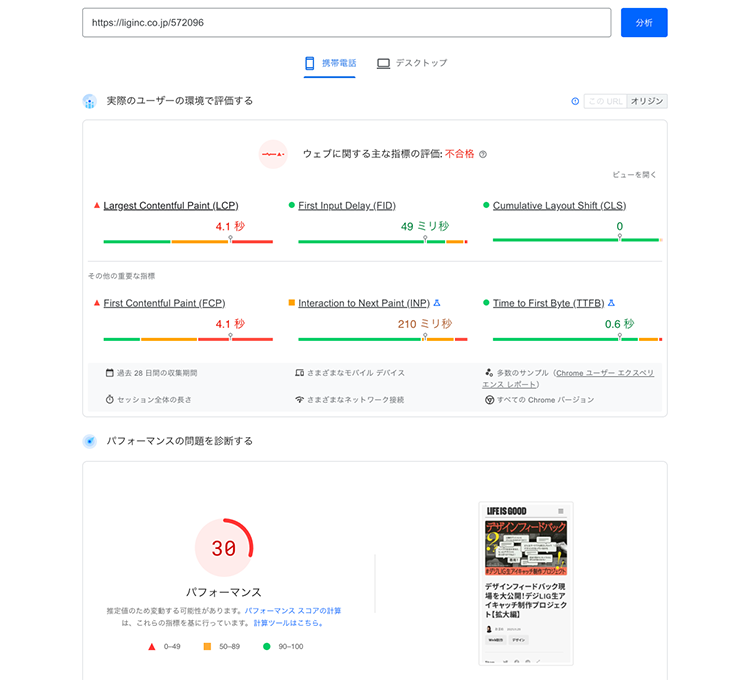Click the mobile phone icon in tab
This screenshot has height=680, width=750.
click(x=310, y=63)
